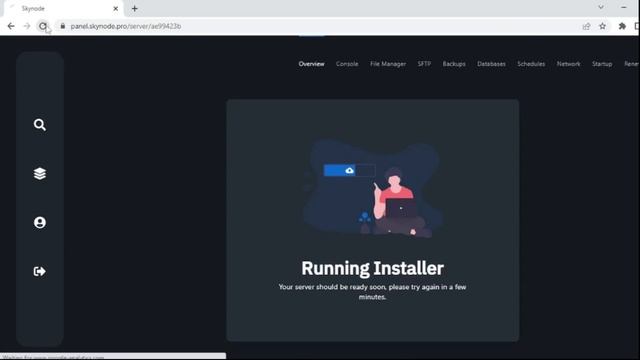
Task: Click the 'Your server should be ready soon' message
Action: point(372,292)
